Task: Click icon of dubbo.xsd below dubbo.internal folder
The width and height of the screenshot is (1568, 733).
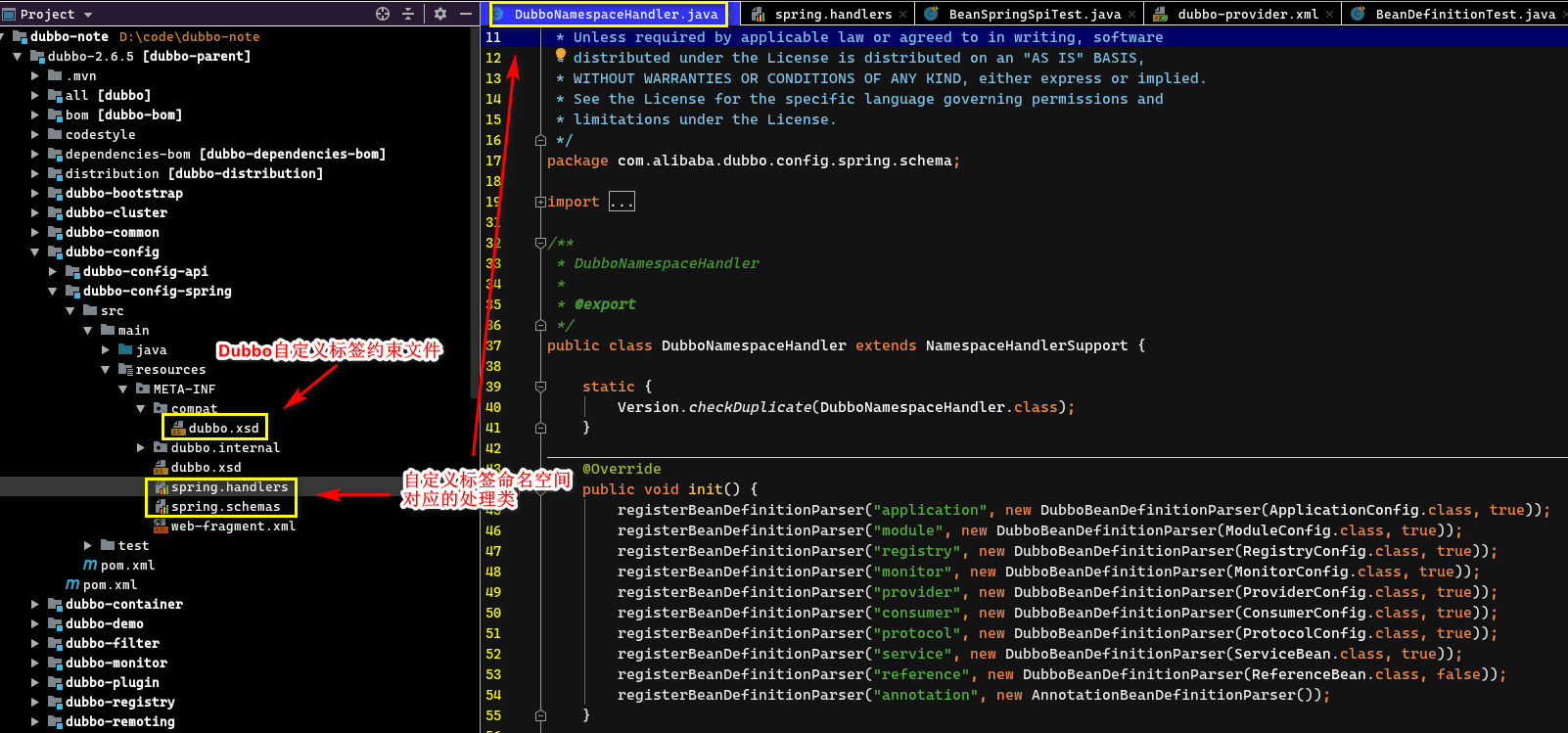Action: coord(161,468)
